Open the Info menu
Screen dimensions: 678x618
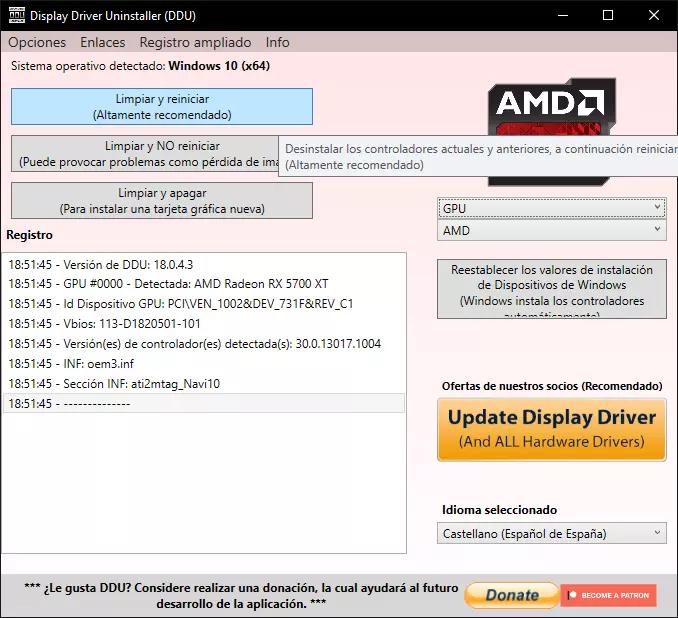click(278, 42)
